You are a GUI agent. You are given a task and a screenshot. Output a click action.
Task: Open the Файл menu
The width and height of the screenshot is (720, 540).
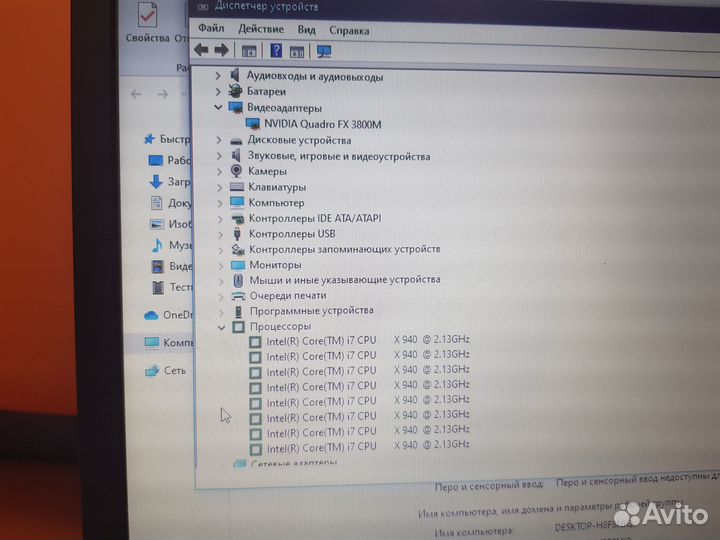(x=211, y=28)
